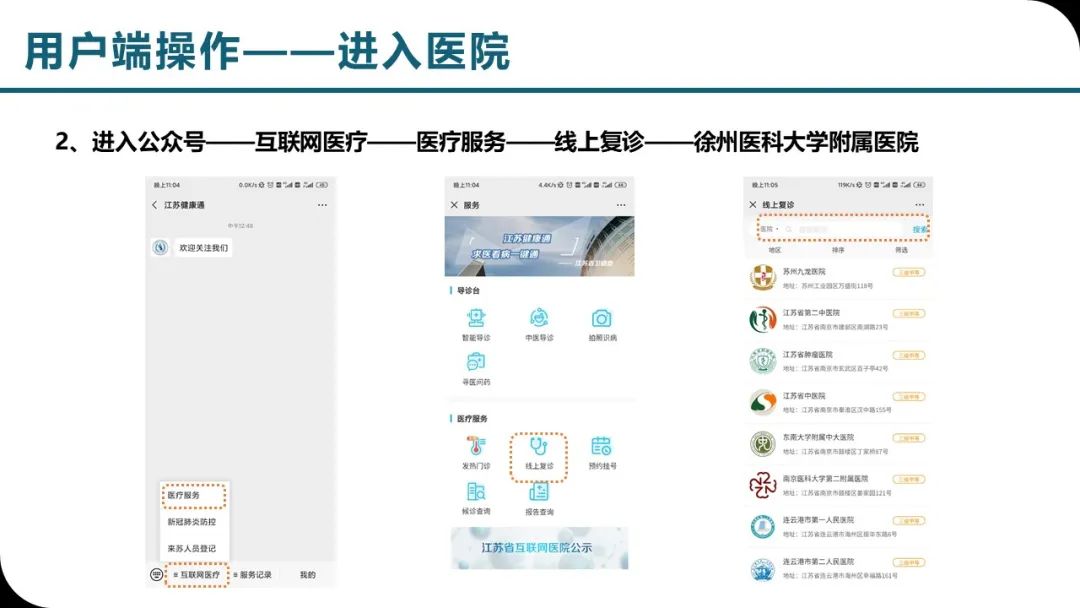Screen dimensions: 1080x608
Task: Open the 候诊查询 icon
Action: pos(476,492)
